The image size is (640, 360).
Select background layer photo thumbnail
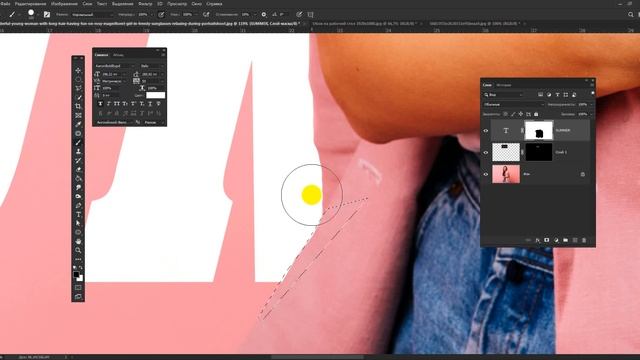pos(506,174)
